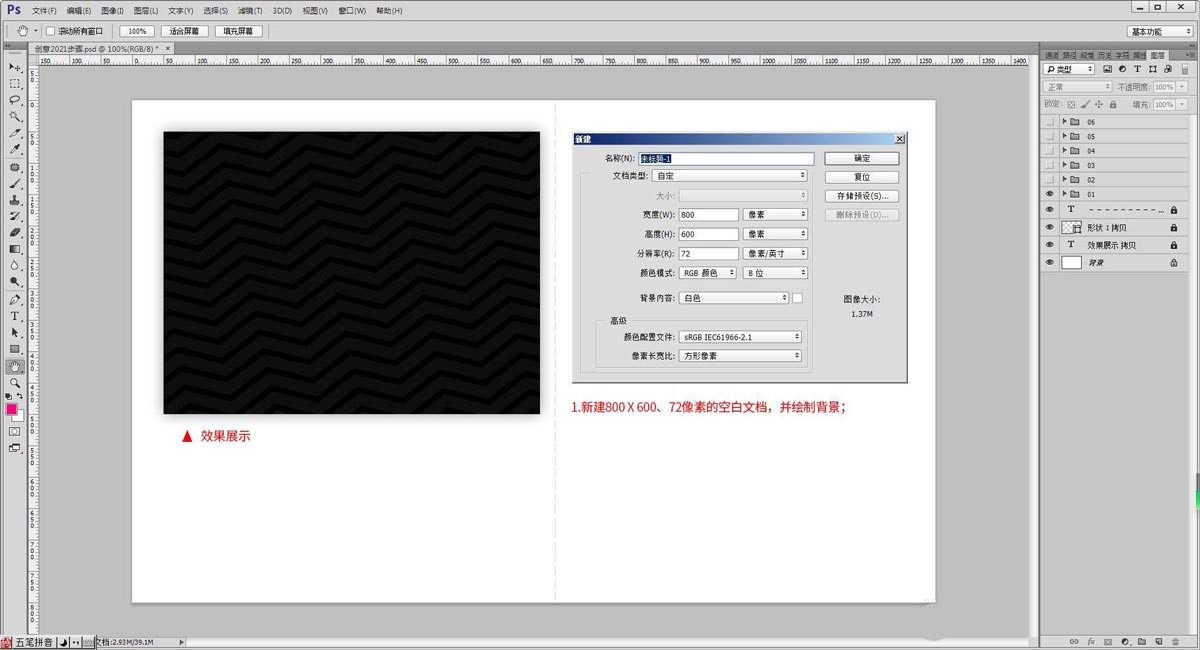The image size is (1200, 650).
Task: Select the Clone Stamp tool
Action: click(15, 200)
